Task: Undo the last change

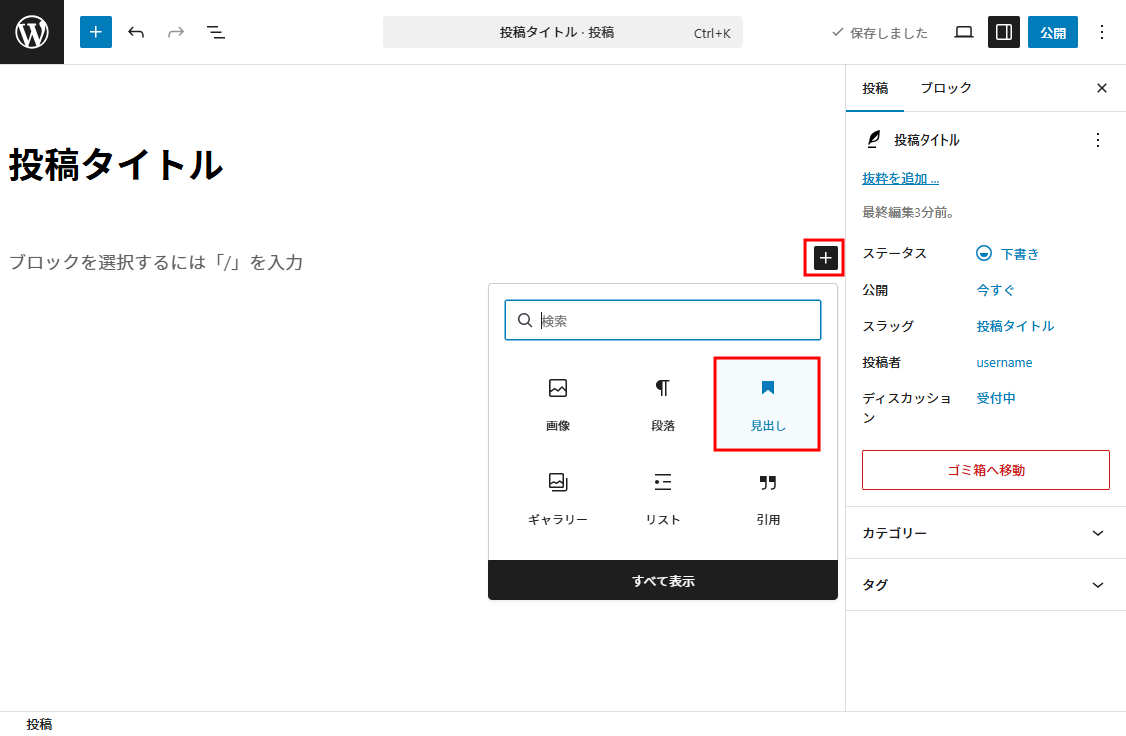Action: click(136, 32)
